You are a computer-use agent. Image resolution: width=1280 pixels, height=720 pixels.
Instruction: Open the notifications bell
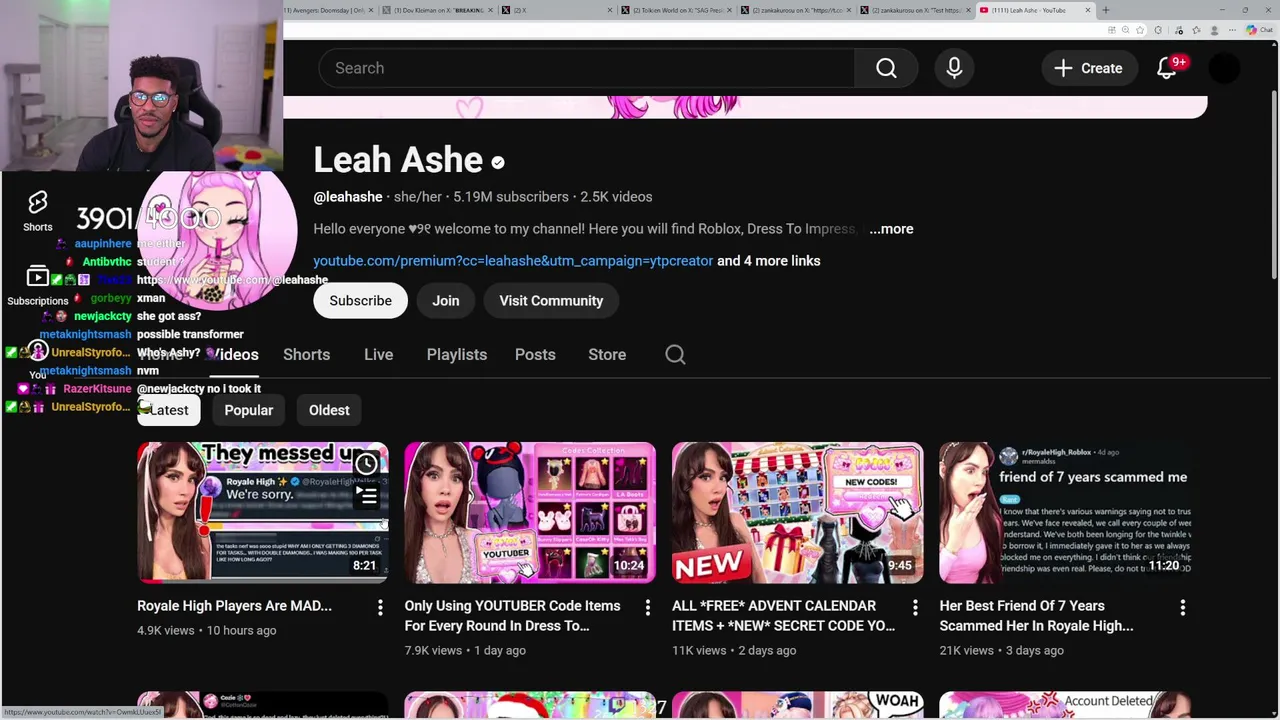[x=1167, y=68]
